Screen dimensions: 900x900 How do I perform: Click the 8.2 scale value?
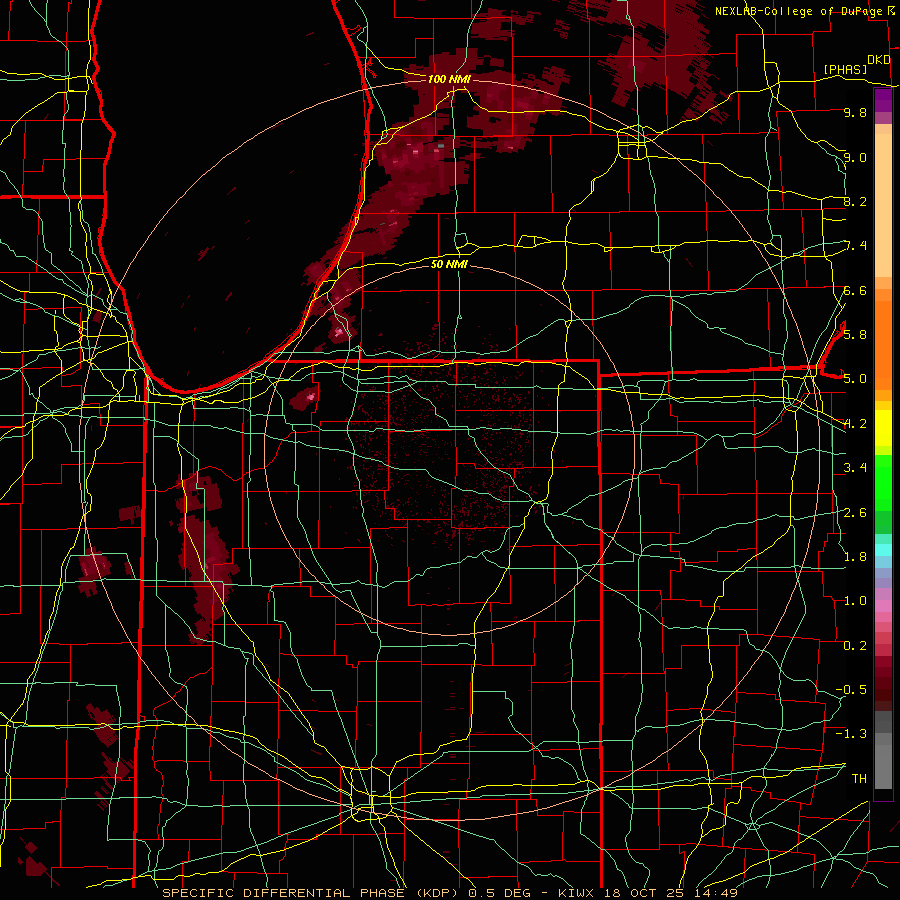(x=855, y=201)
